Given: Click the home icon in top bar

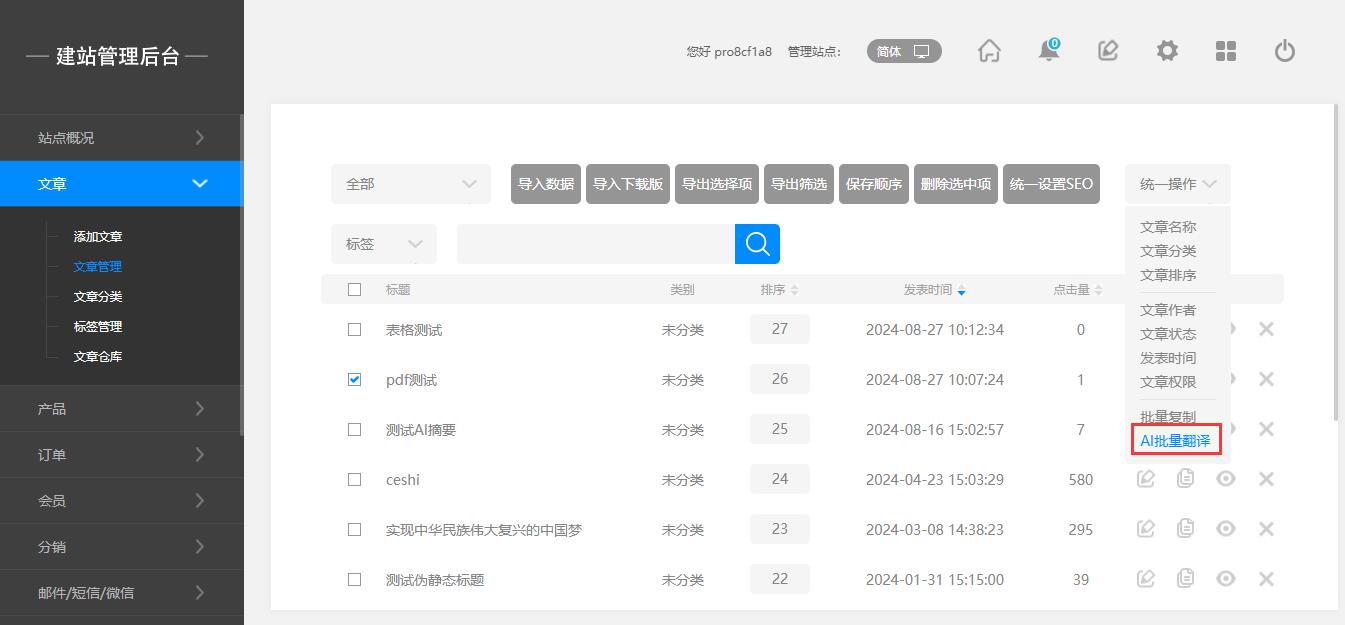Looking at the screenshot, I should pyautogui.click(x=989, y=51).
